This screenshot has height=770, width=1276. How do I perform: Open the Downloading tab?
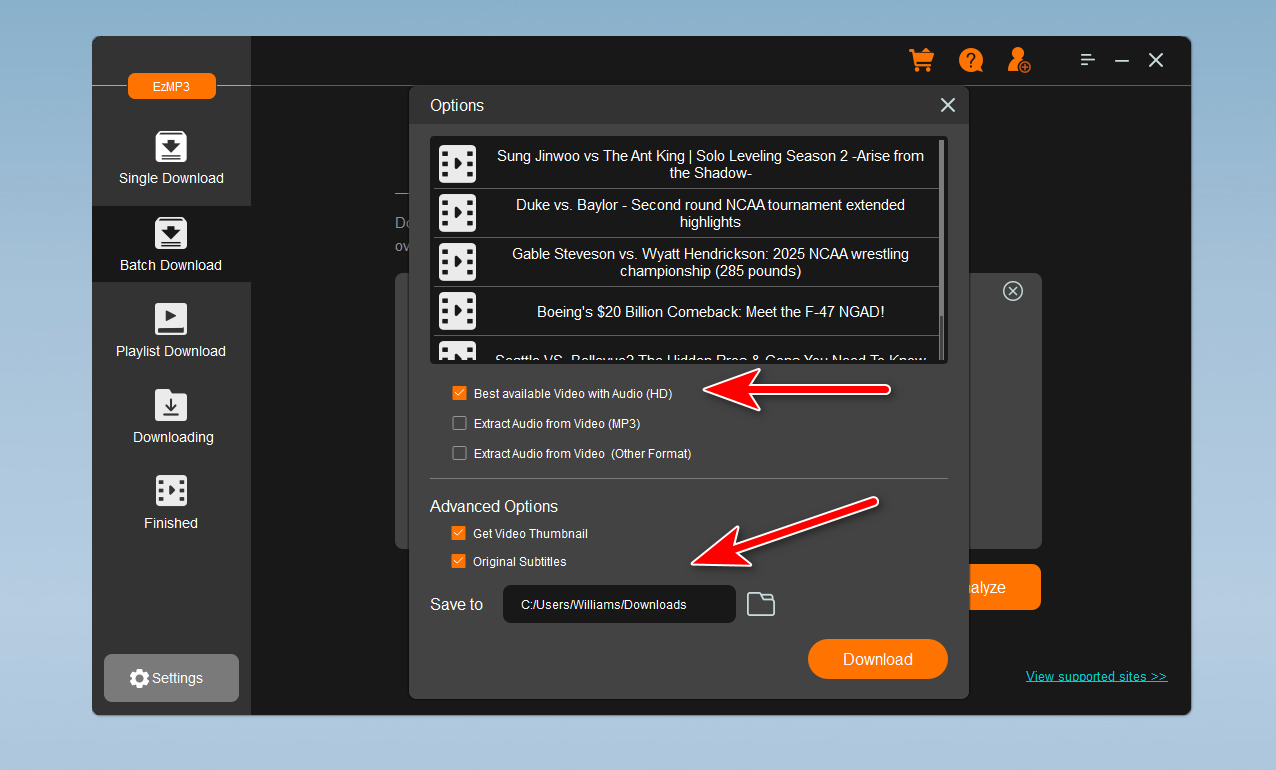pyautogui.click(x=171, y=417)
